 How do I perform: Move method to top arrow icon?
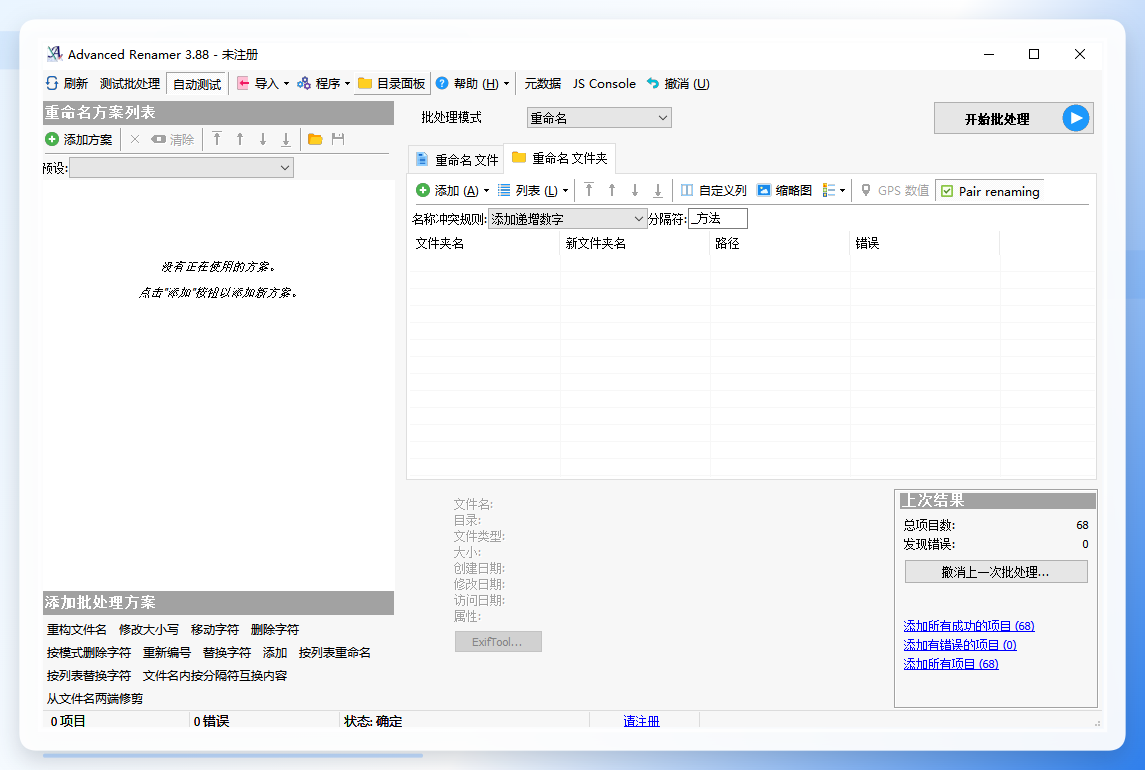pyautogui.click(x=217, y=139)
